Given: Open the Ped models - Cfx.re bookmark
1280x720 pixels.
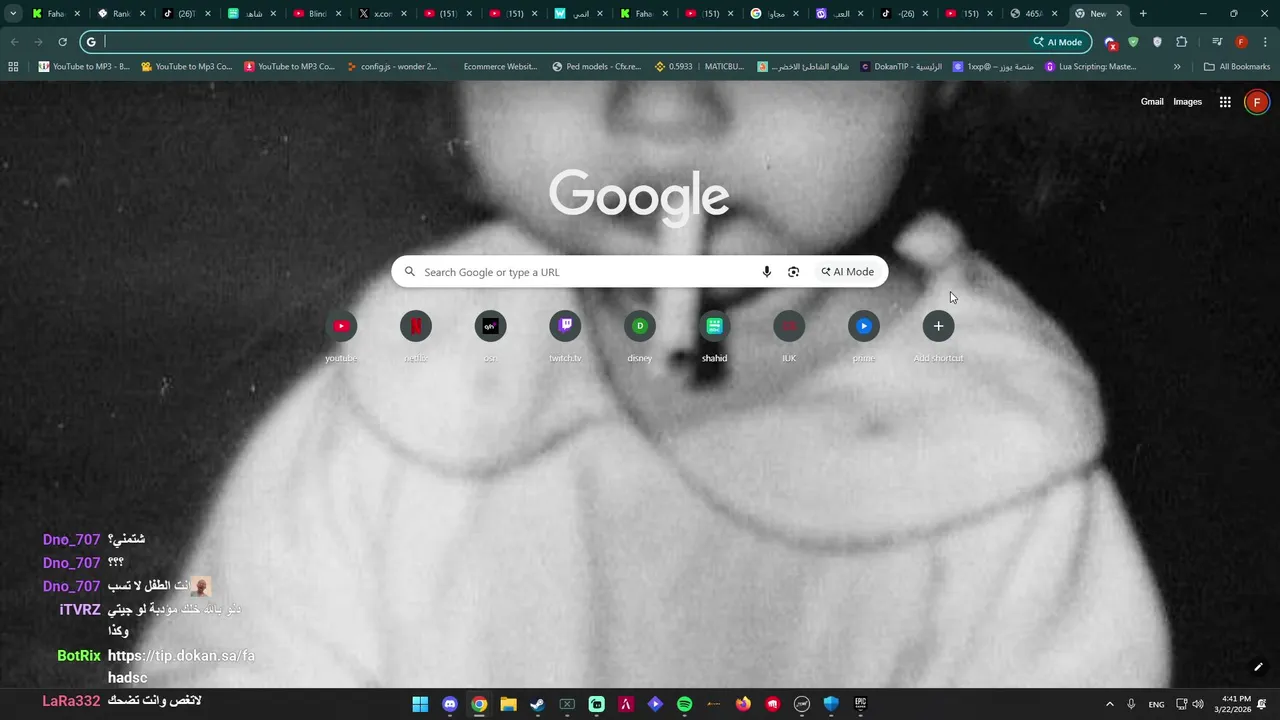Looking at the screenshot, I should click(x=597, y=67).
